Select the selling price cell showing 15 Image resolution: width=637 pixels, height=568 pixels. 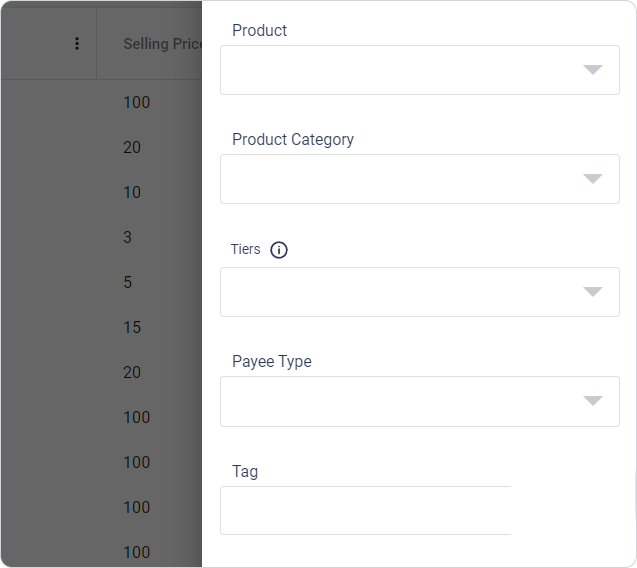coord(132,327)
